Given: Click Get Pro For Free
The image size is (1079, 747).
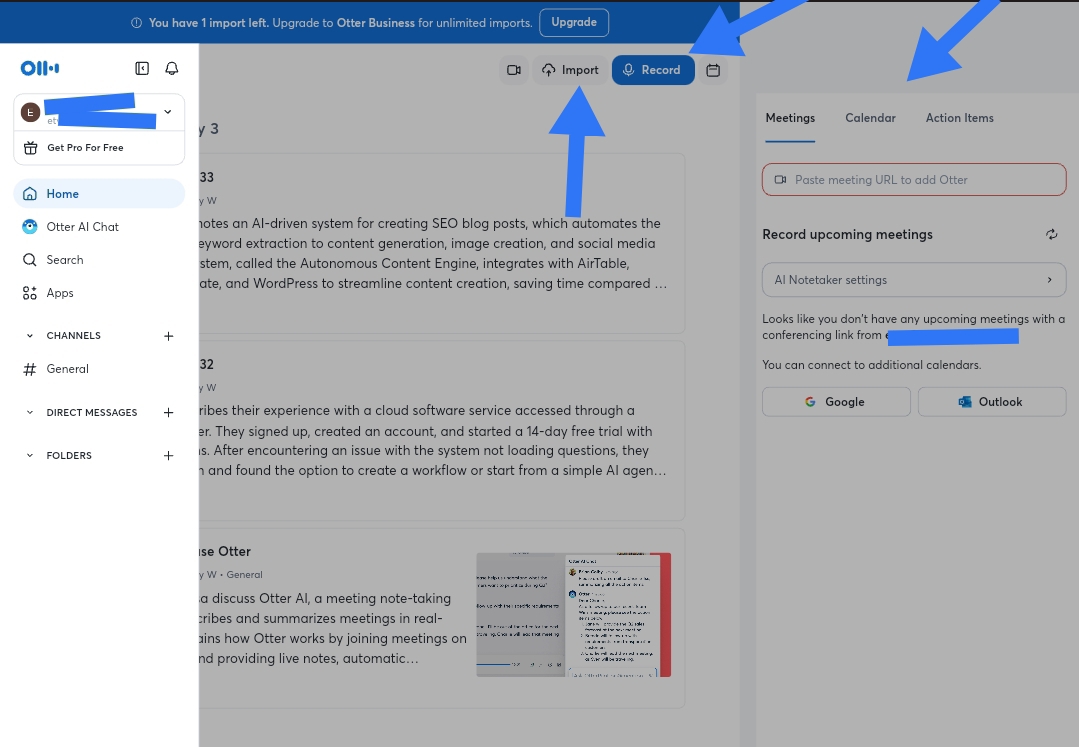Looking at the screenshot, I should coord(99,148).
